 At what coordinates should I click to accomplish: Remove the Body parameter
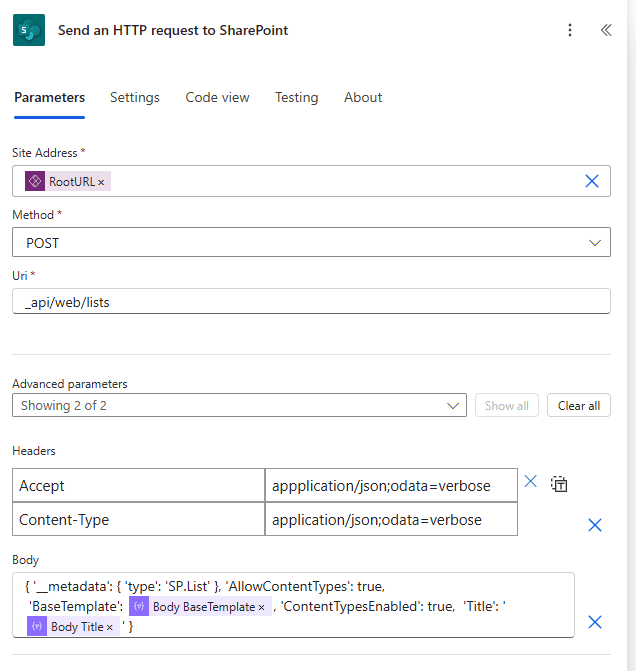coord(594,622)
